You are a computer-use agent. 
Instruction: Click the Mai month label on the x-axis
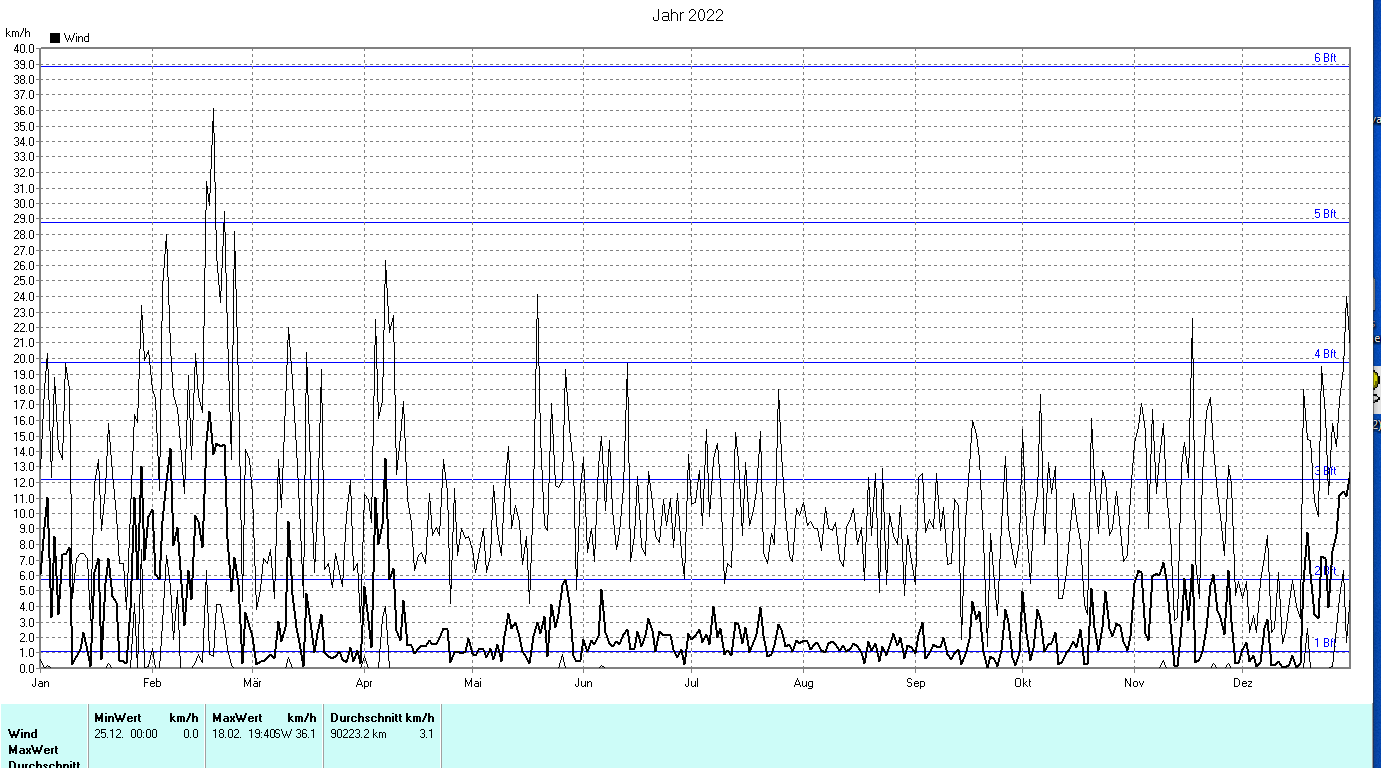point(472,683)
